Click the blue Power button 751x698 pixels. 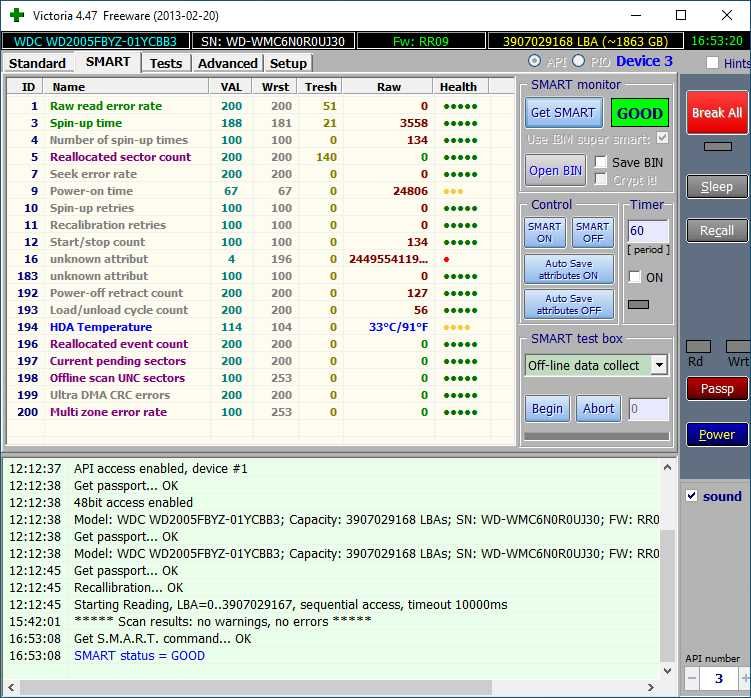click(x=717, y=435)
